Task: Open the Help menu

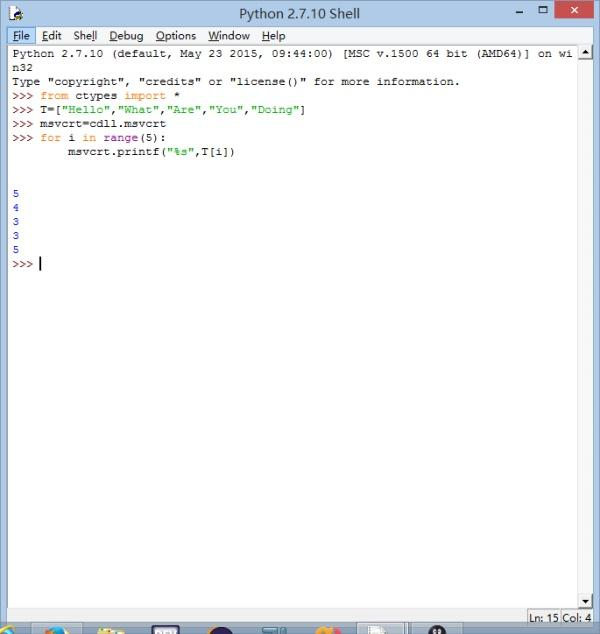Action: pos(273,36)
